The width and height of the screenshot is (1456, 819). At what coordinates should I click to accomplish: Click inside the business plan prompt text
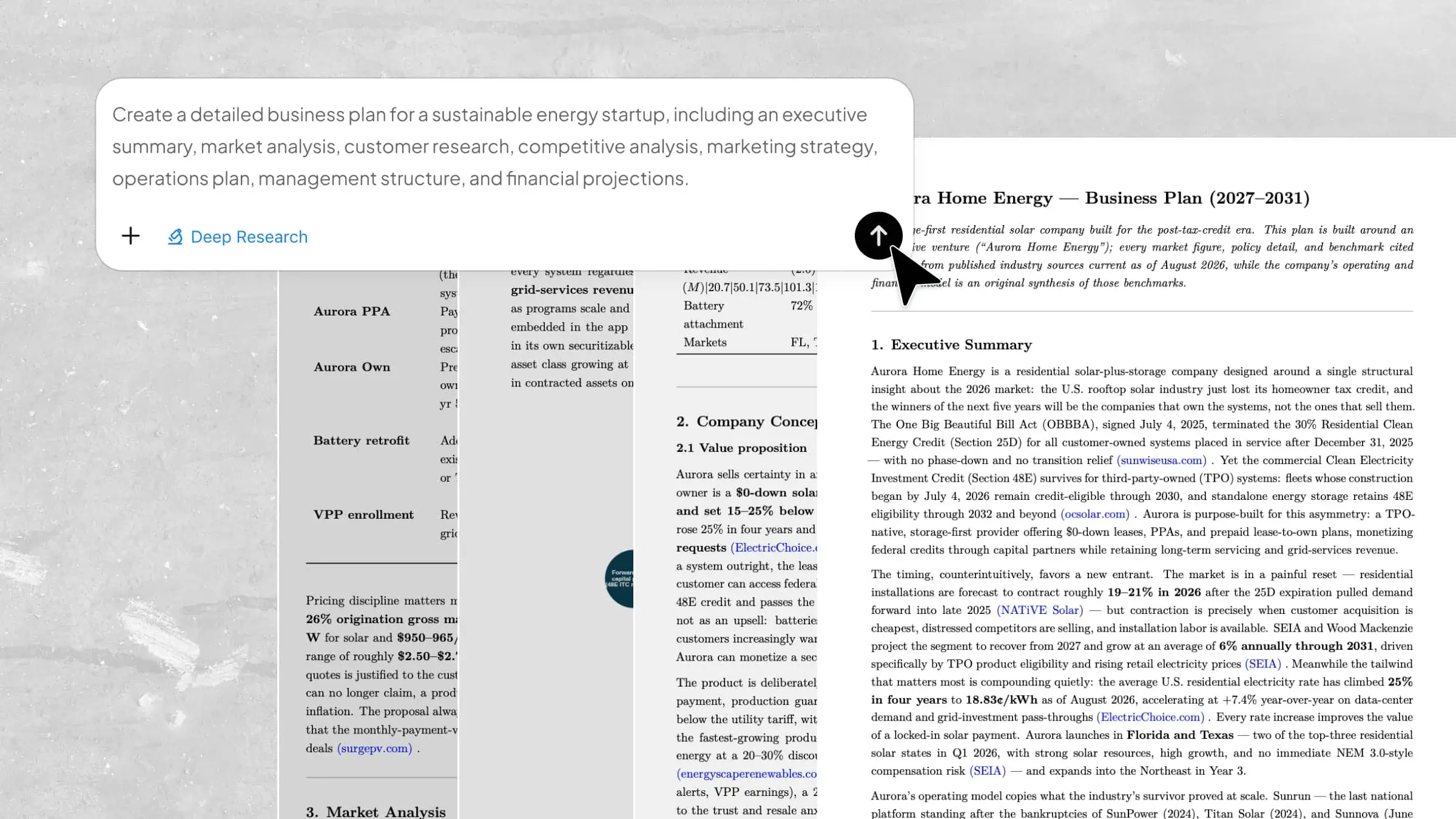494,146
